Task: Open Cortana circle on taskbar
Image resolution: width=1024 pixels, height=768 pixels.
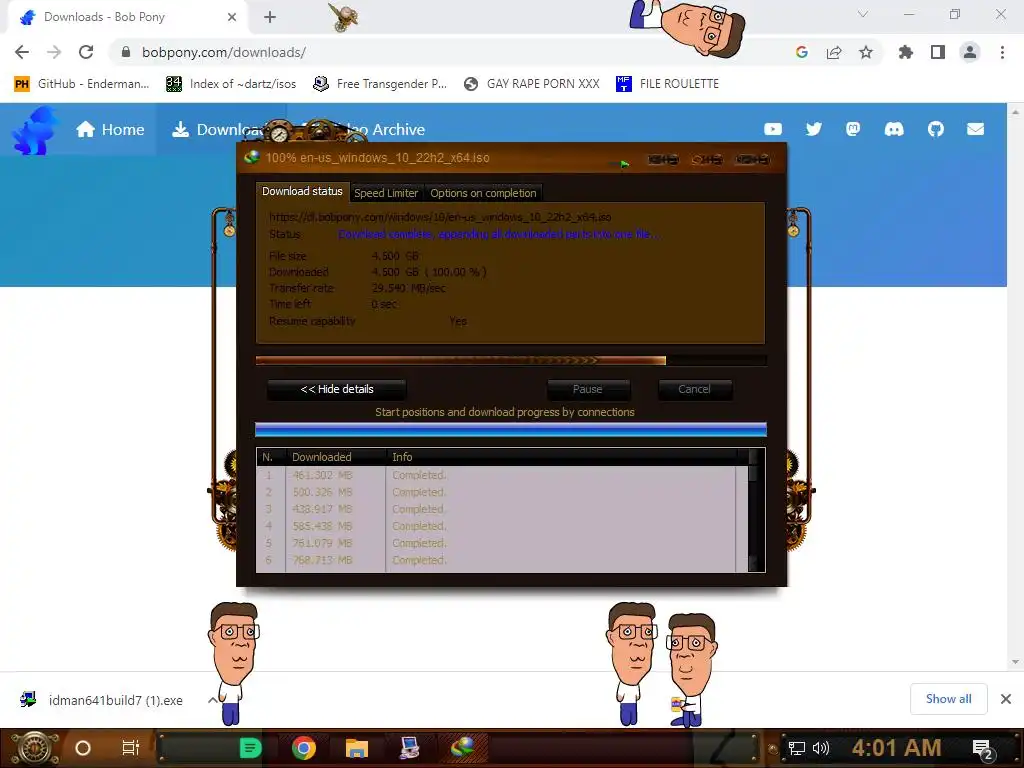Action: click(x=83, y=748)
